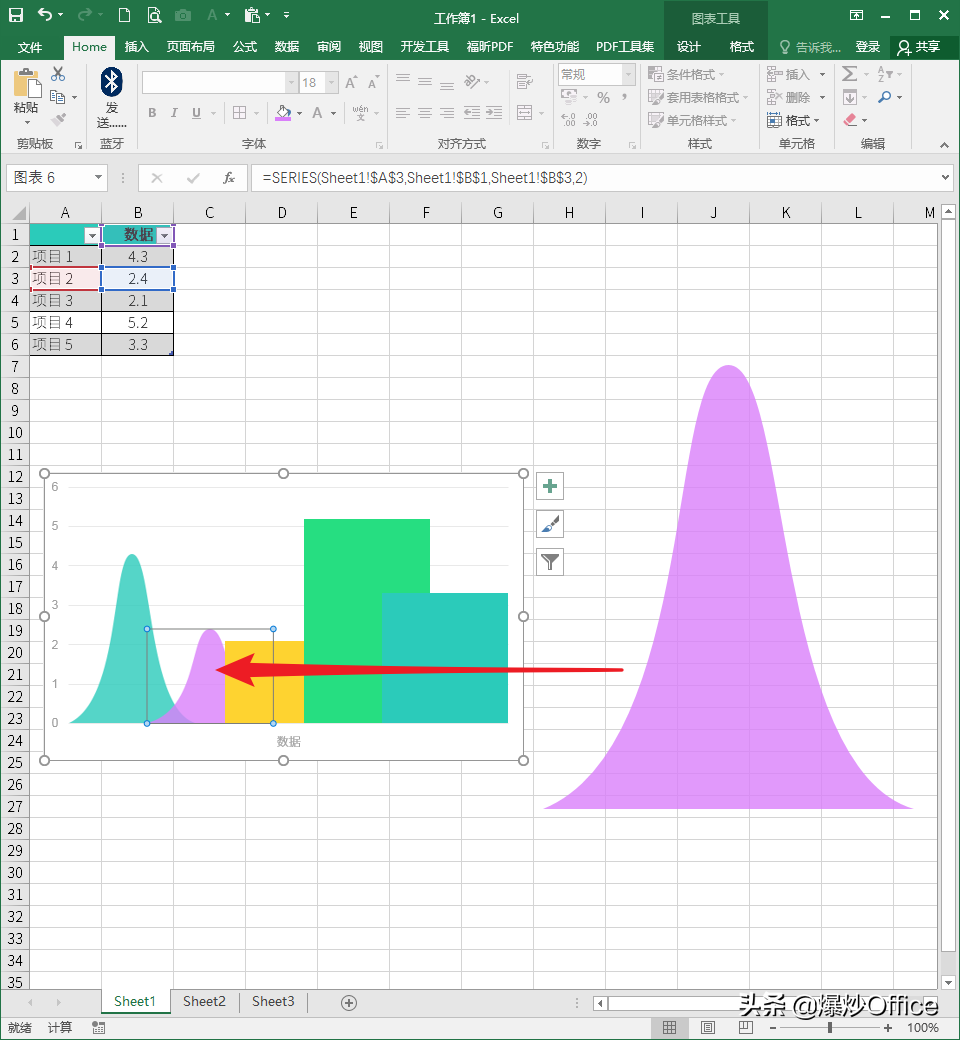The height and width of the screenshot is (1040, 960).
Task: Click the 共享 share button
Action: tap(920, 46)
